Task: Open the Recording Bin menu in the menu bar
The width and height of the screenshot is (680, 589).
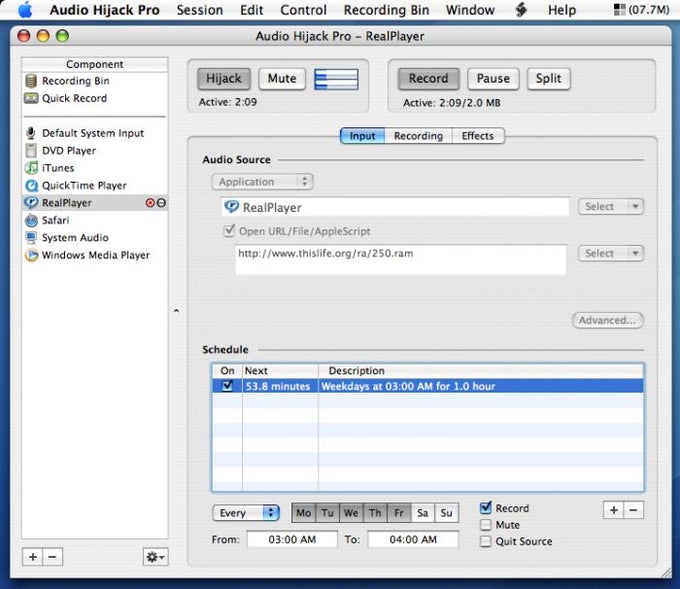Action: click(x=386, y=10)
